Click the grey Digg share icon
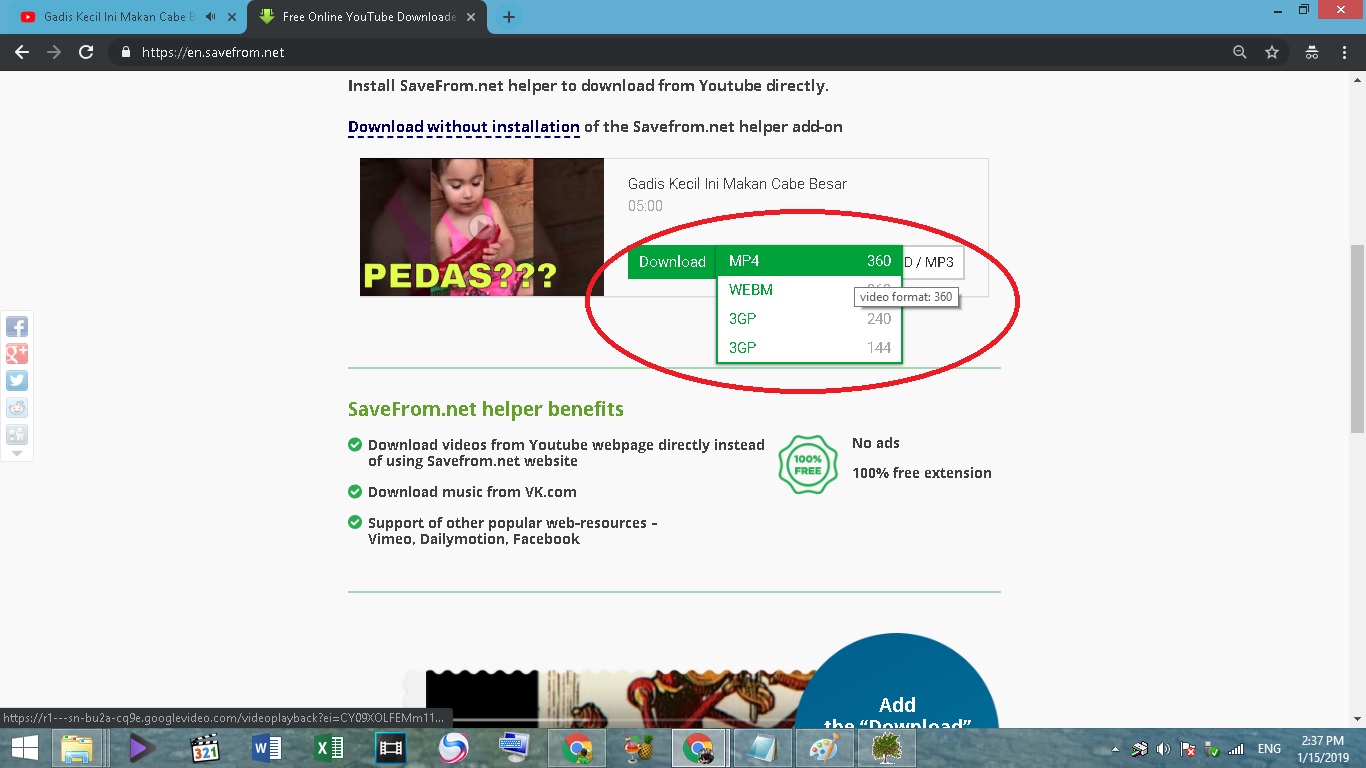This screenshot has height=768, width=1366. [x=17, y=434]
